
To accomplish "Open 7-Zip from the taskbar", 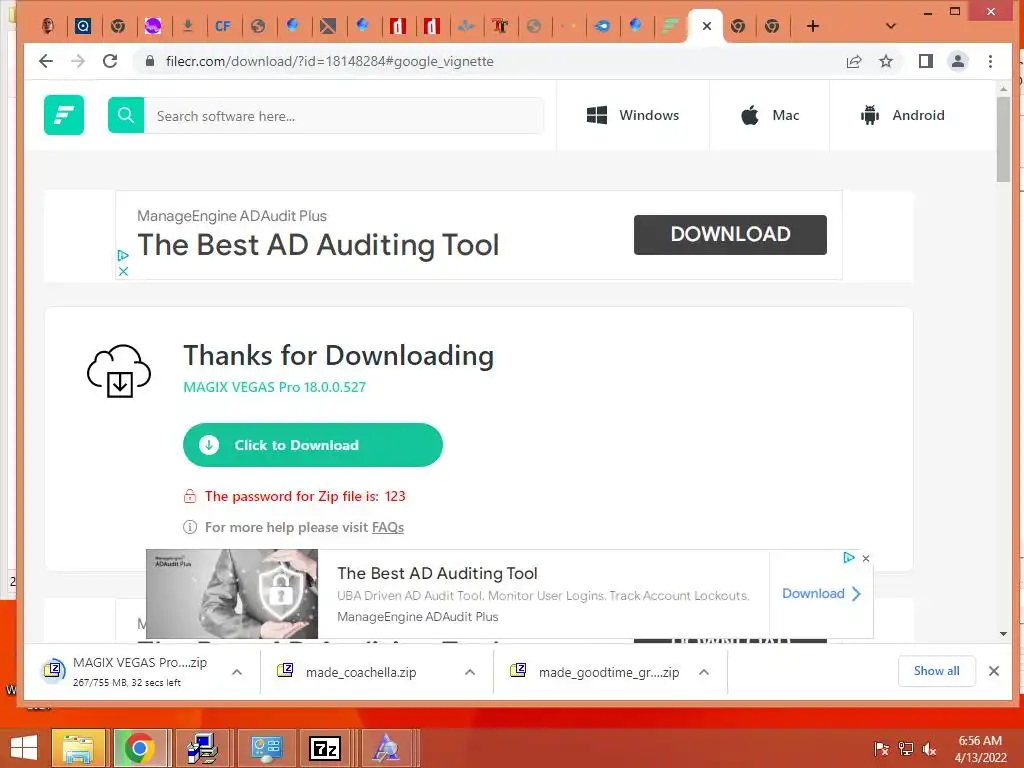I will click(325, 748).
